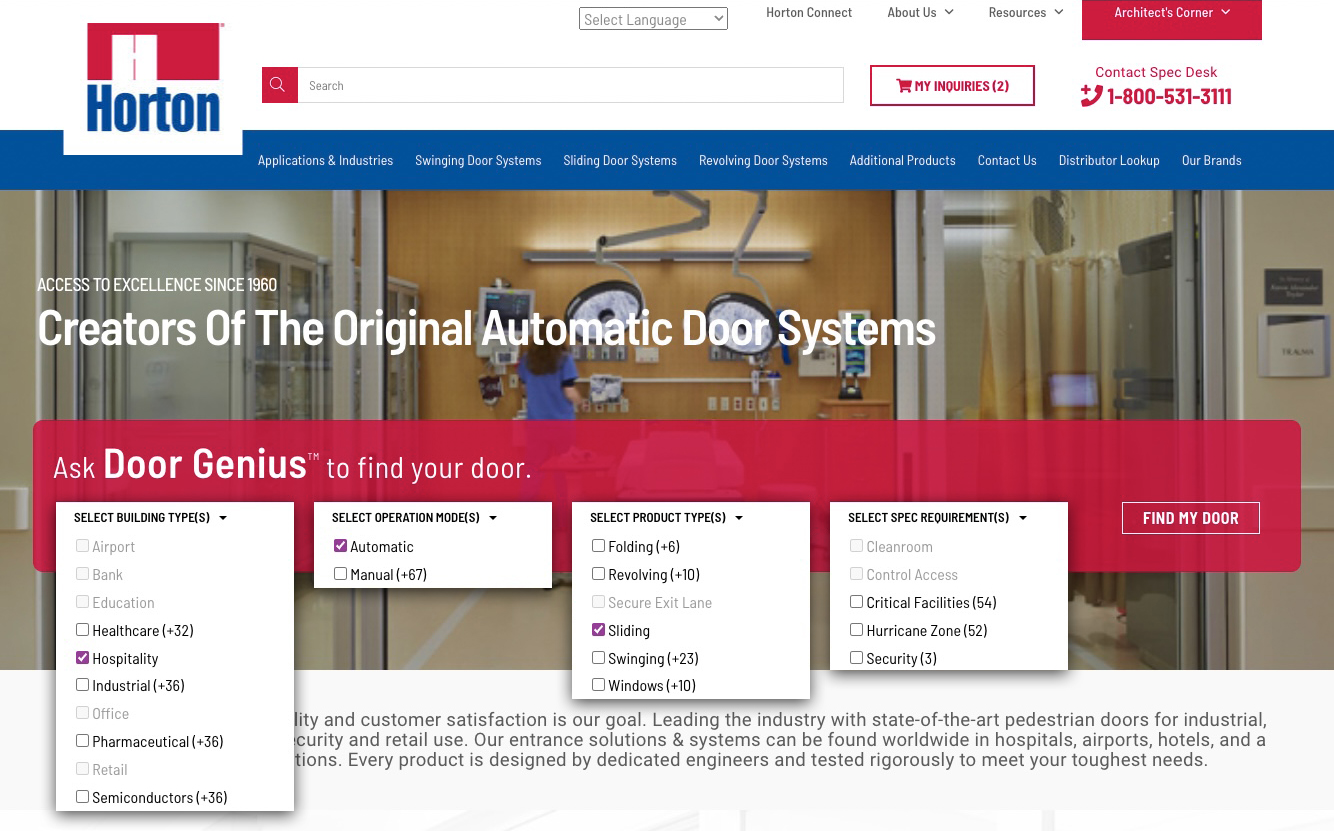Enable the Hurricane Zone spec requirement

(x=857, y=630)
